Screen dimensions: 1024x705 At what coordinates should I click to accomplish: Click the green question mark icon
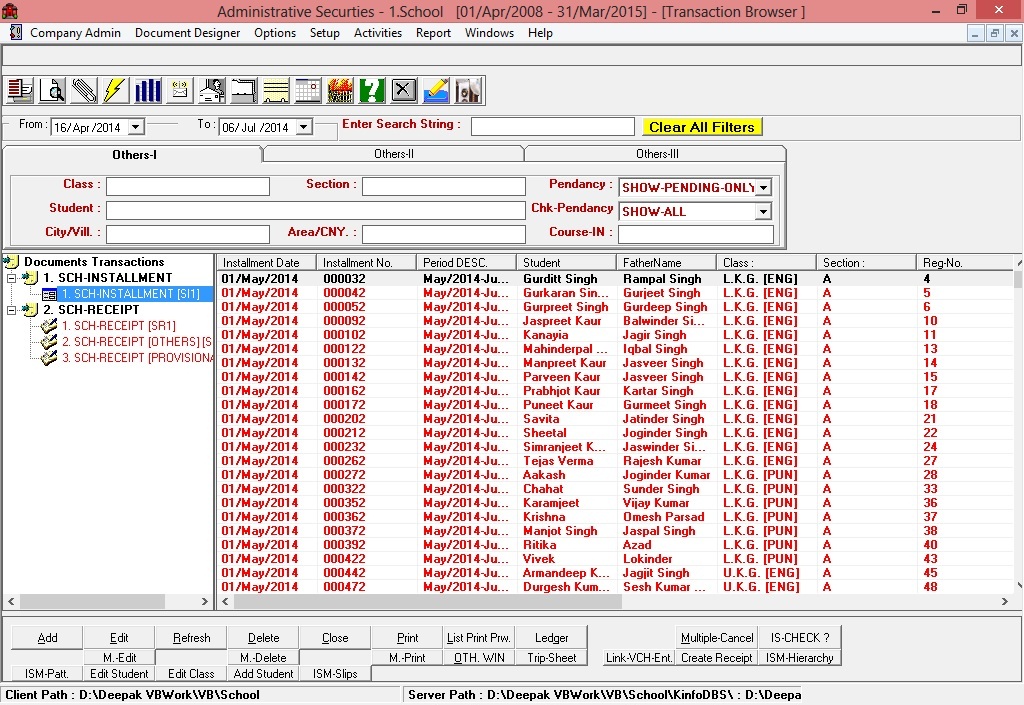372,90
